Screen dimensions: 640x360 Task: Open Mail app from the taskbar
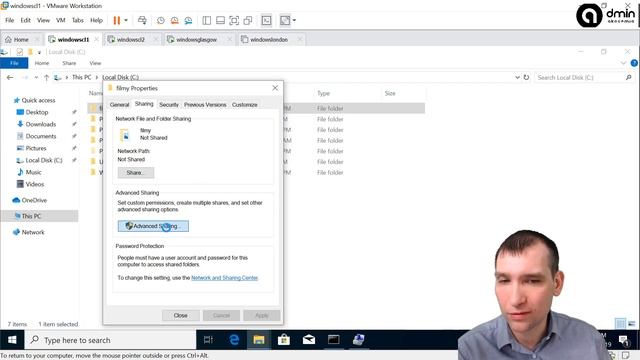tap(309, 340)
